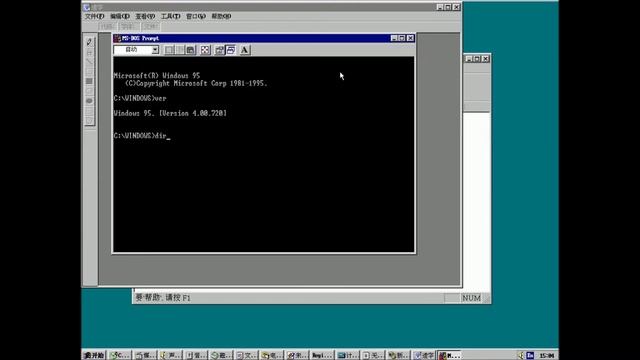
Task: Click the volume icon in system tray
Action: click(x=521, y=356)
